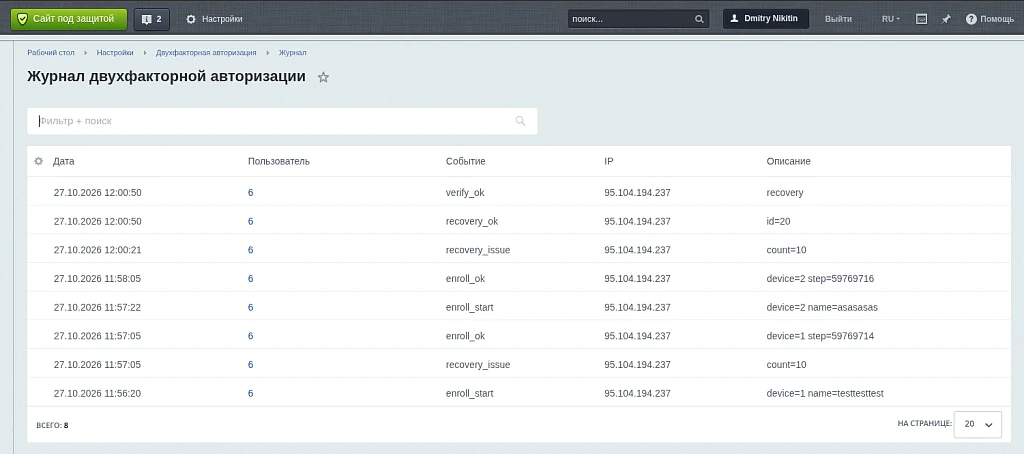Click the pin icon in top bar

[946, 19]
